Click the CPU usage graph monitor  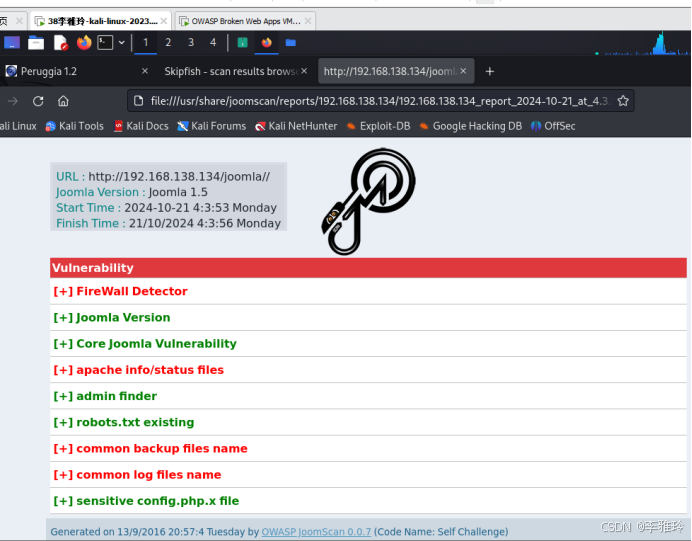pyautogui.click(x=642, y=44)
